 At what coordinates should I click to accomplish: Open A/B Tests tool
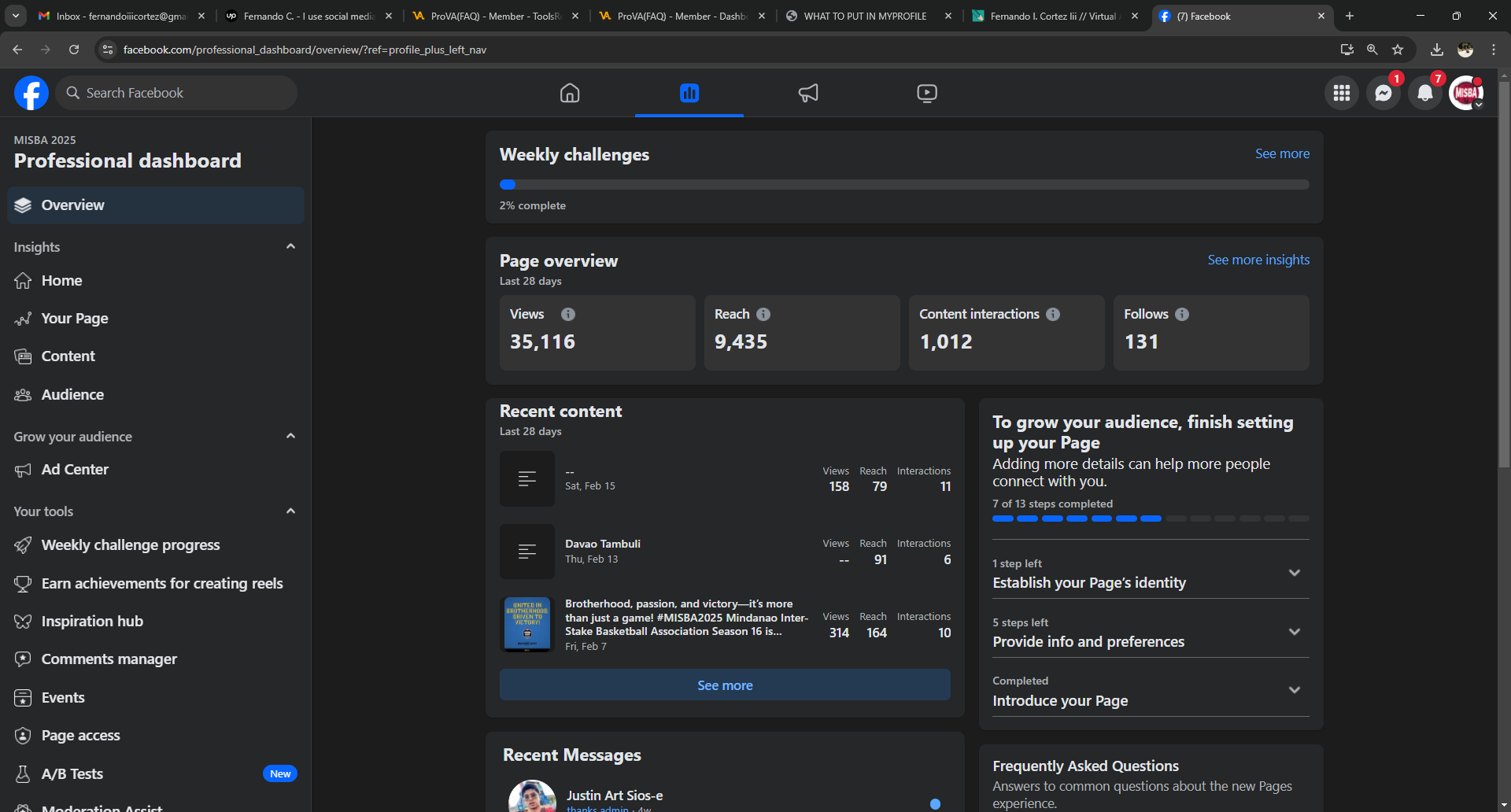point(156,774)
